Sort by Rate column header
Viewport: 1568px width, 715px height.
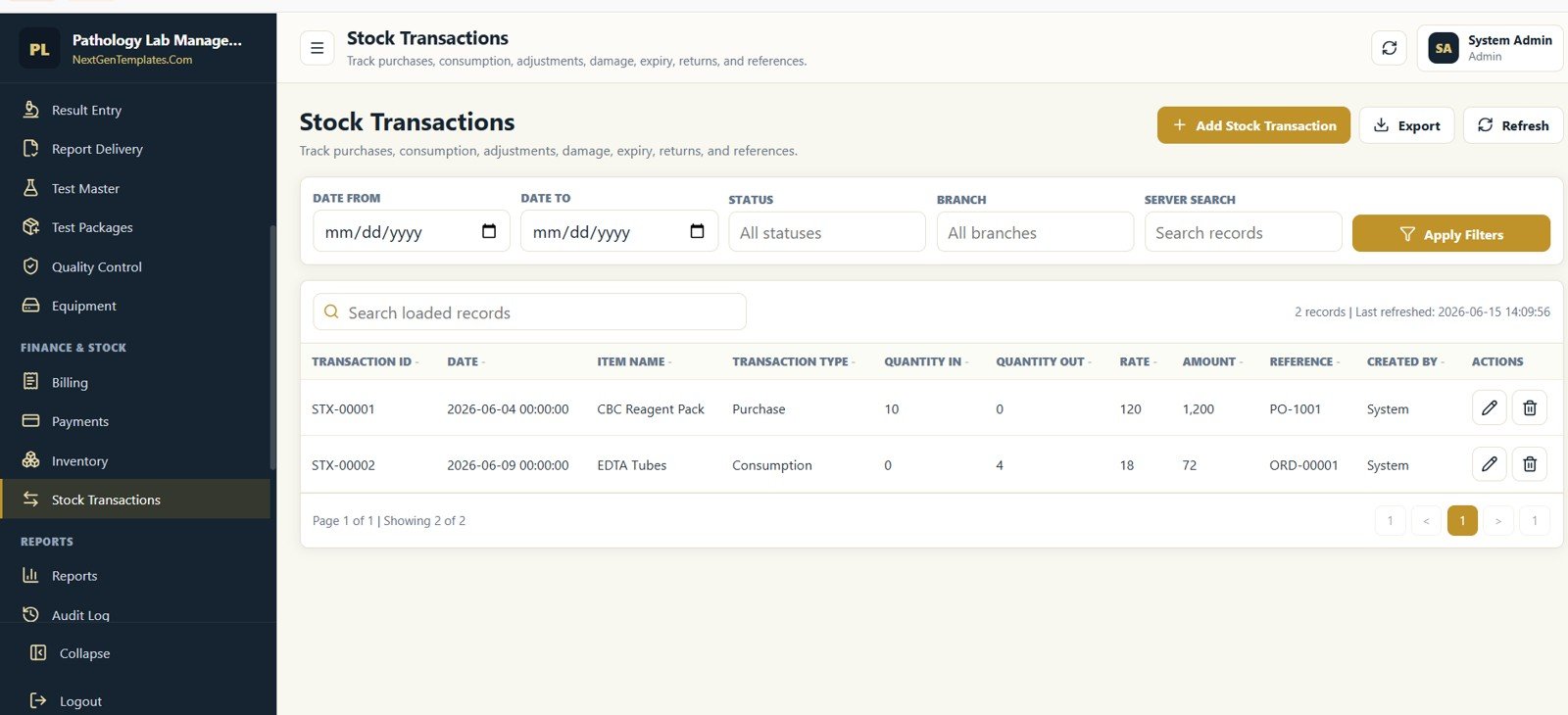point(1138,361)
